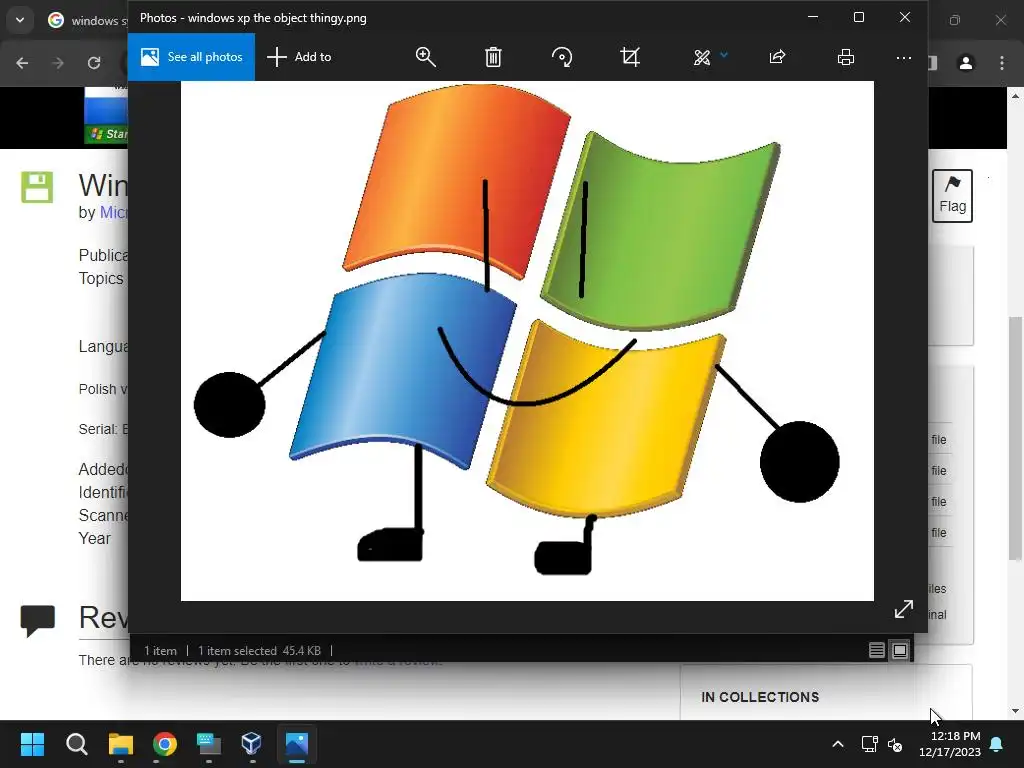Click the speech bubble Reviews icon
Image resolution: width=1024 pixels, height=768 pixels.
(37, 620)
